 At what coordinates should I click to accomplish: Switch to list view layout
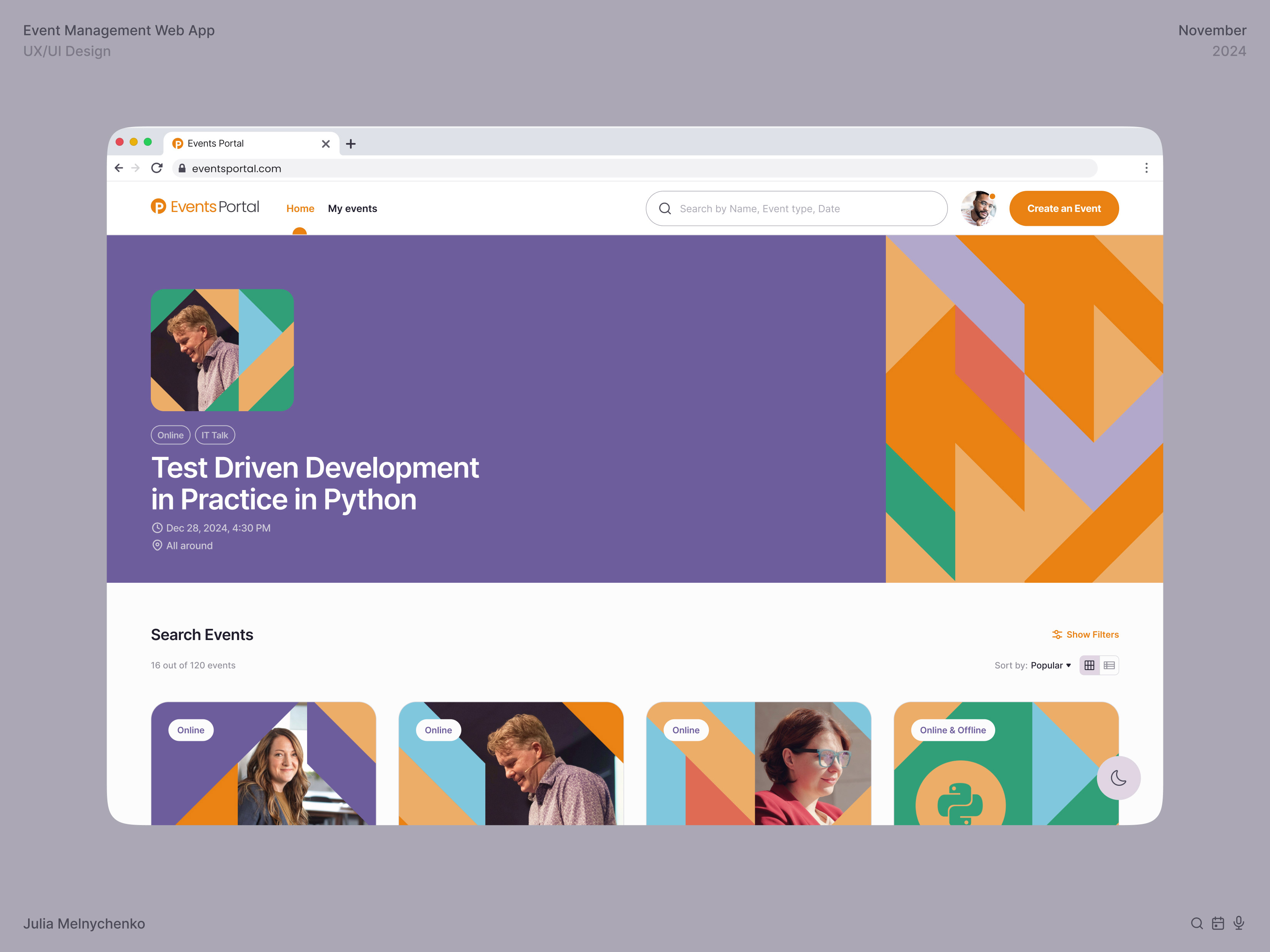point(1109,665)
